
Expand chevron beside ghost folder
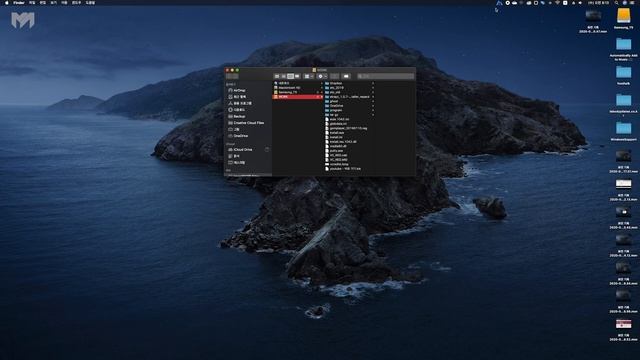[373, 101]
